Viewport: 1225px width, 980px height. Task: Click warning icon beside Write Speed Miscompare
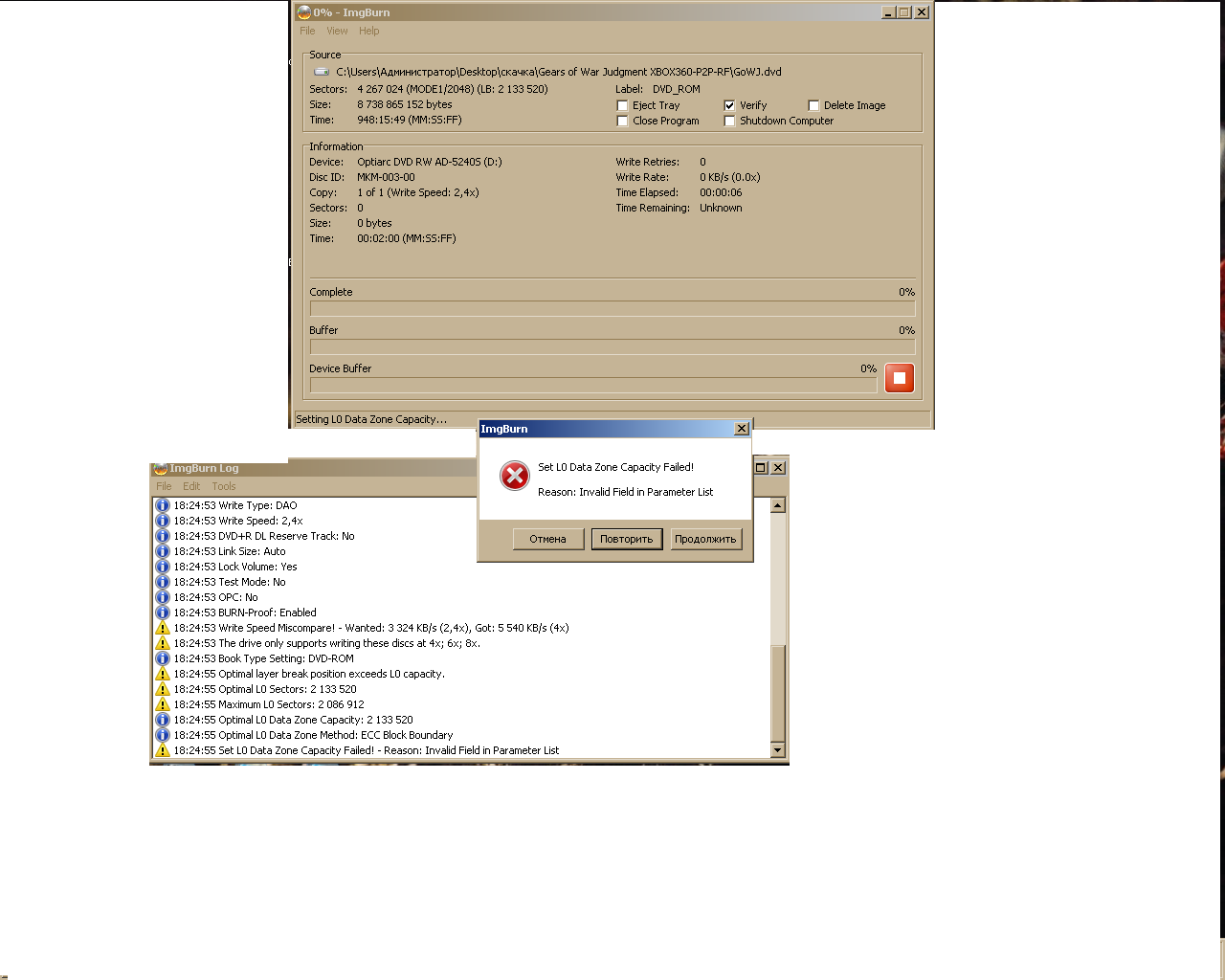pyautogui.click(x=163, y=628)
